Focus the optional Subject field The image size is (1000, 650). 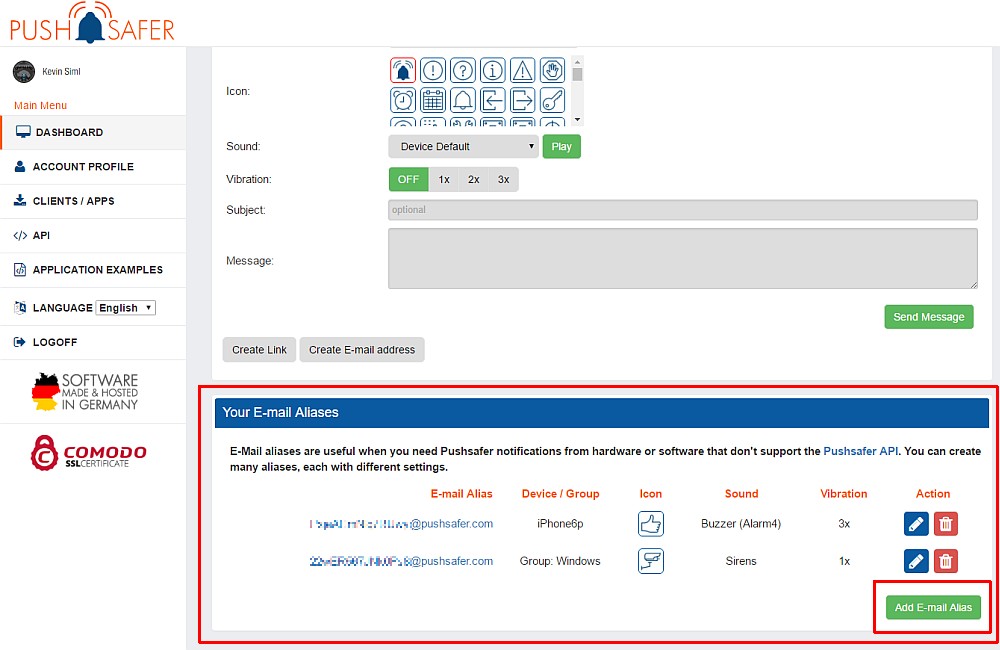(682, 210)
